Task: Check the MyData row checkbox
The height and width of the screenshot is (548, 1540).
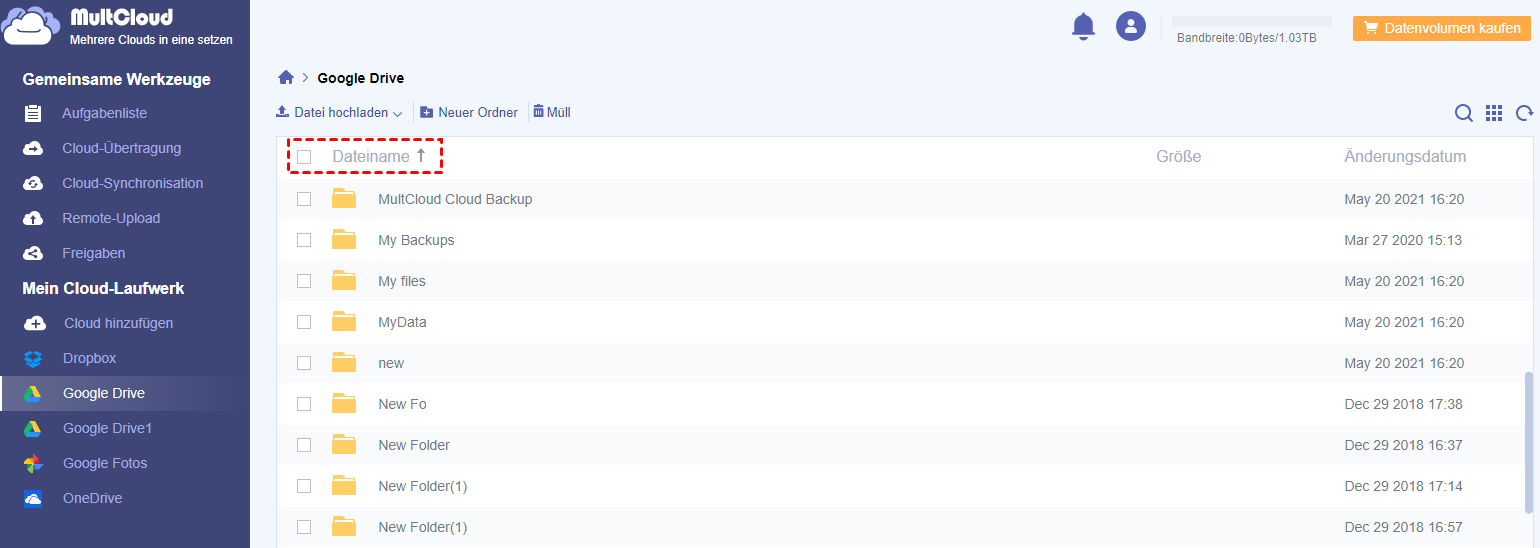Action: click(304, 322)
